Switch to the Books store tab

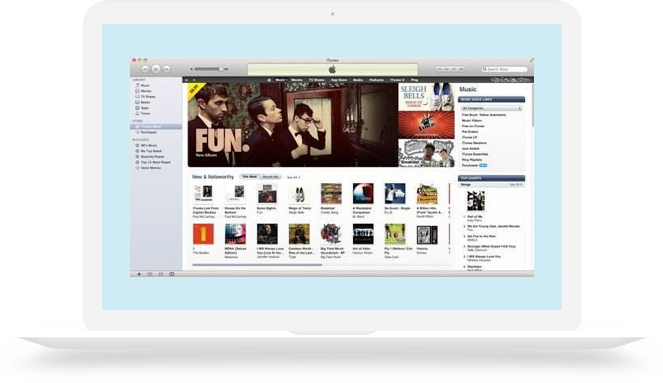[358, 80]
